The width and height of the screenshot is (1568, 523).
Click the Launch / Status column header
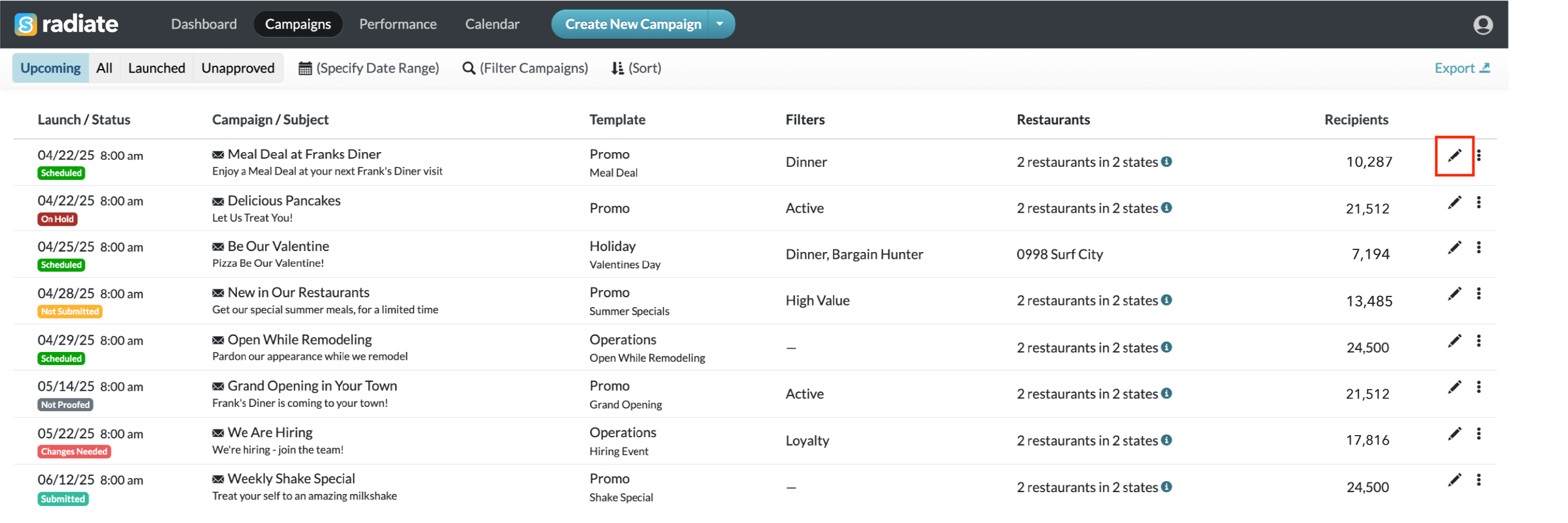[x=84, y=120]
